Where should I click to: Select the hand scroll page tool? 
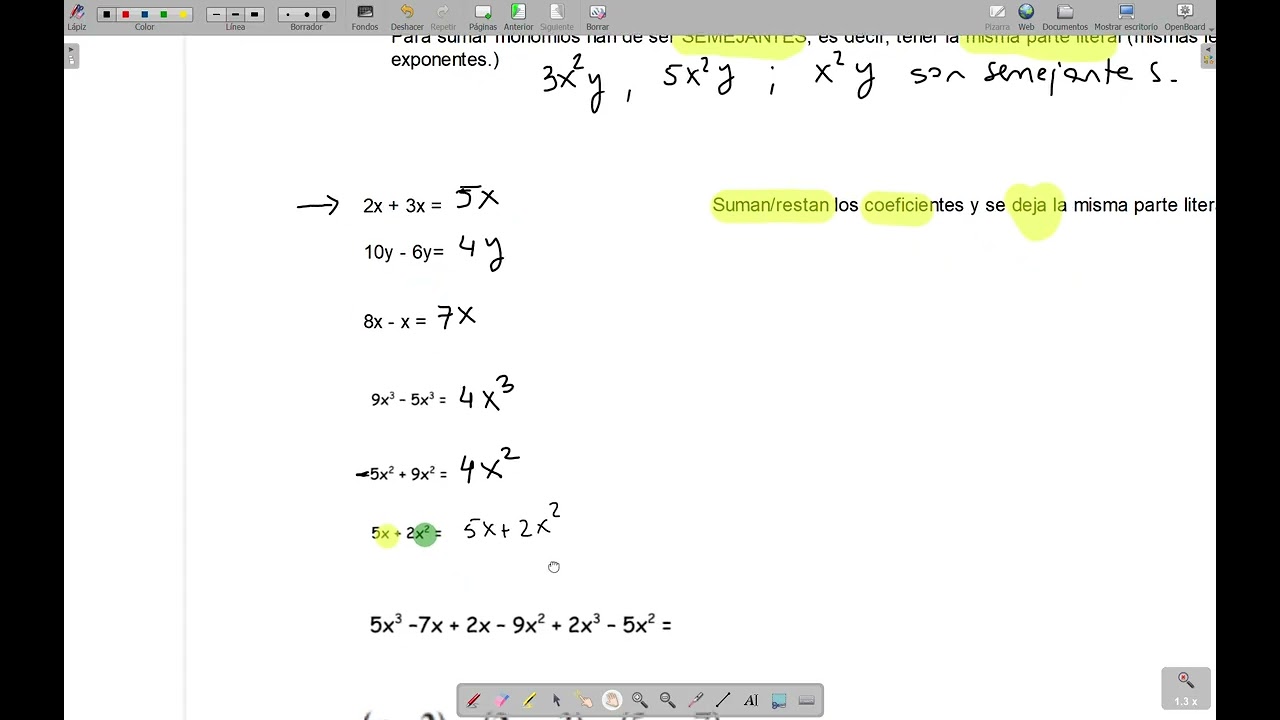[x=612, y=700]
